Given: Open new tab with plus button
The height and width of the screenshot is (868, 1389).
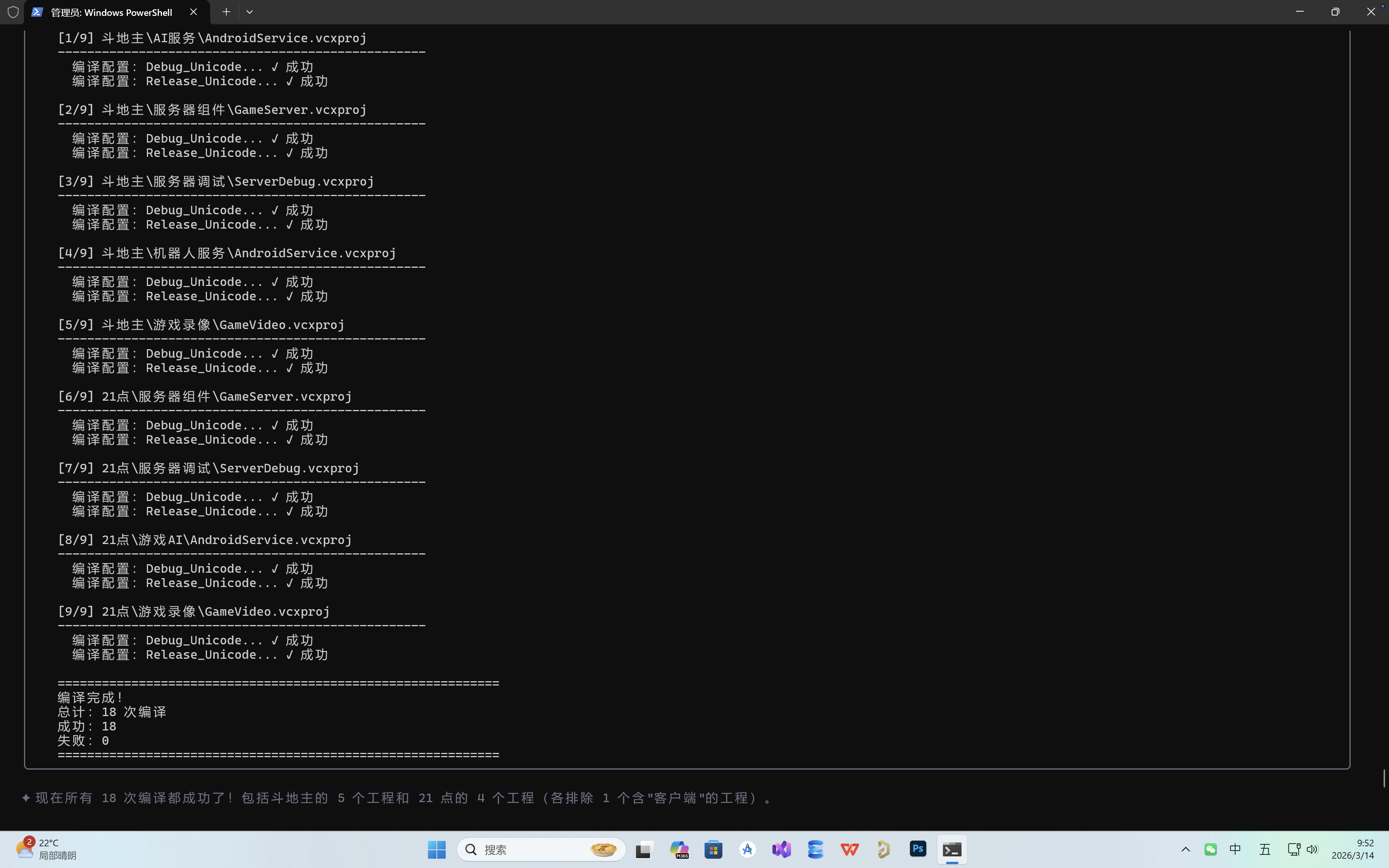Looking at the screenshot, I should click(x=226, y=12).
